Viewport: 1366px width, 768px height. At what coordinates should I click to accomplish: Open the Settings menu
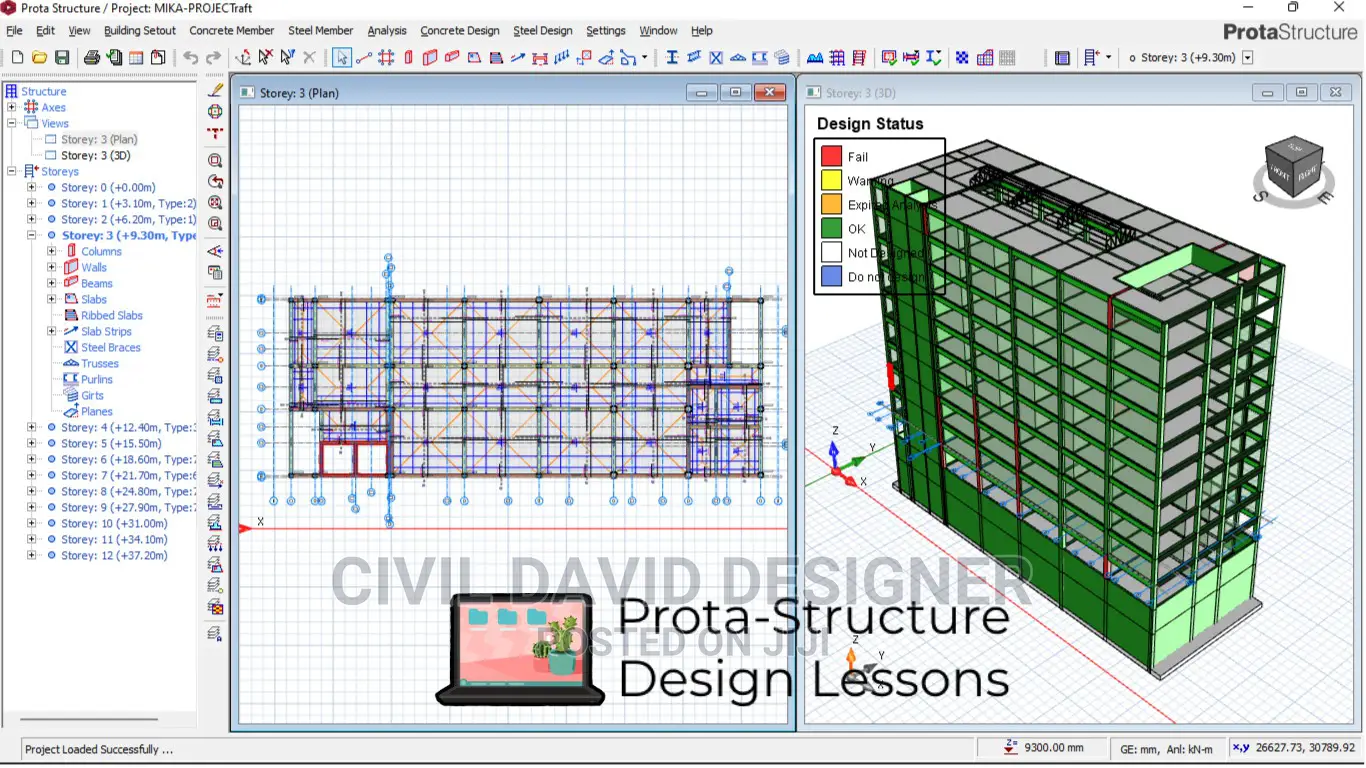tap(606, 31)
